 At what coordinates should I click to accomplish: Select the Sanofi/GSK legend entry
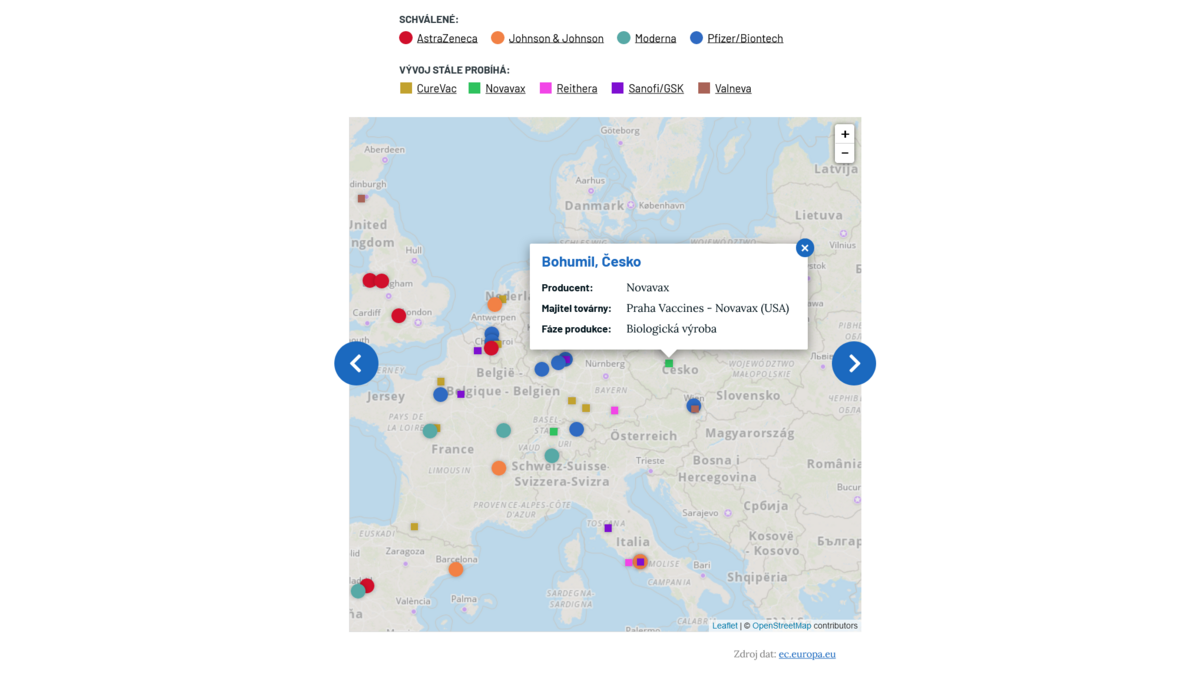coord(656,88)
